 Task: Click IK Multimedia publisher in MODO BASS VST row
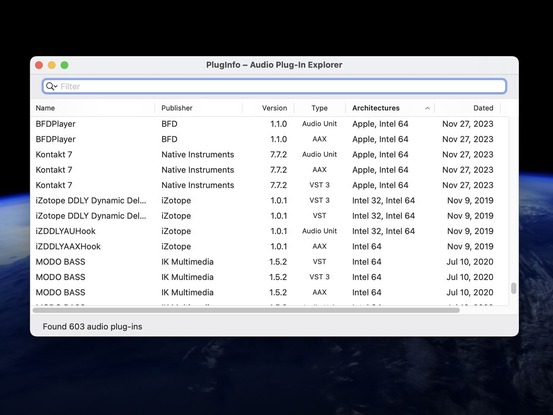[187, 262]
